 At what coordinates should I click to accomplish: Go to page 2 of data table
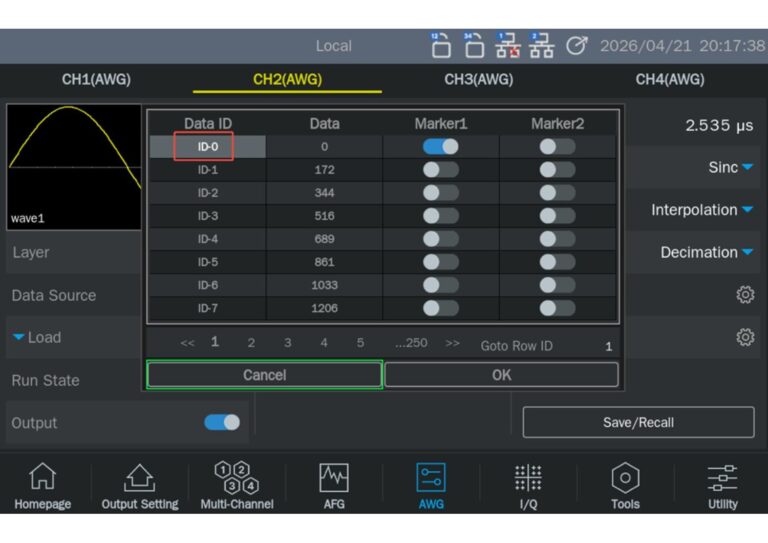pos(251,343)
